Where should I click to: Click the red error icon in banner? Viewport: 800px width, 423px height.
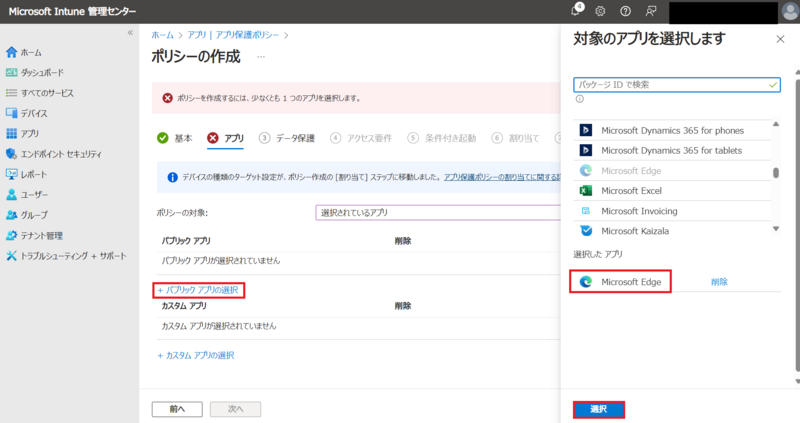167,98
